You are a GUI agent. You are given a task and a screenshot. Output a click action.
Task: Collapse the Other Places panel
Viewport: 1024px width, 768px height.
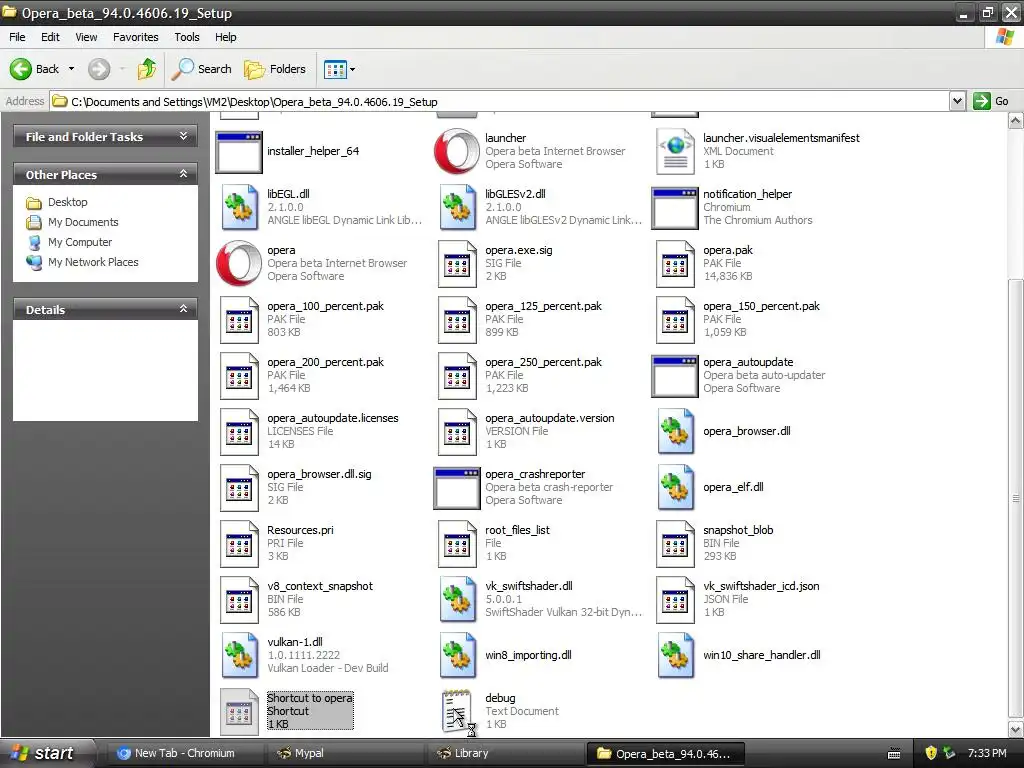pos(184,174)
